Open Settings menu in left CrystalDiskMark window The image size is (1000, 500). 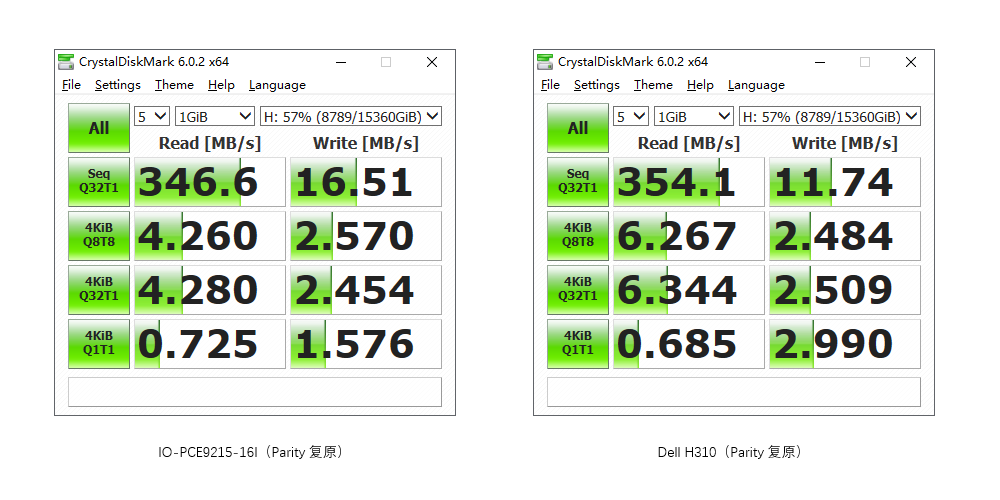click(x=118, y=85)
